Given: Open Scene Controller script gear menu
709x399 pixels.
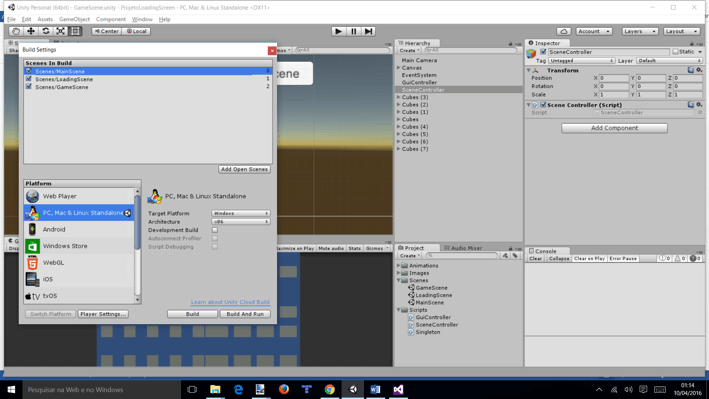Looking at the screenshot, I should (x=699, y=104).
